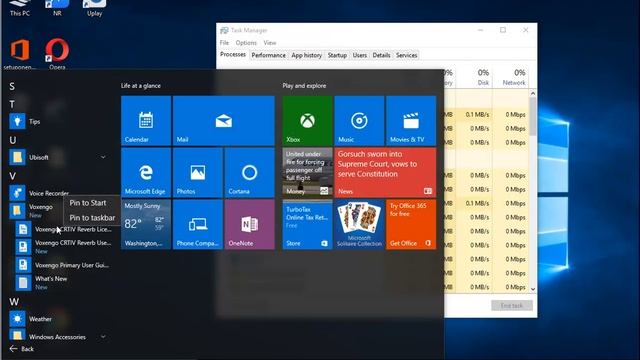This screenshot has height=360, width=640.
Task: Click the Back button in Start menu
Action: click(x=22, y=349)
